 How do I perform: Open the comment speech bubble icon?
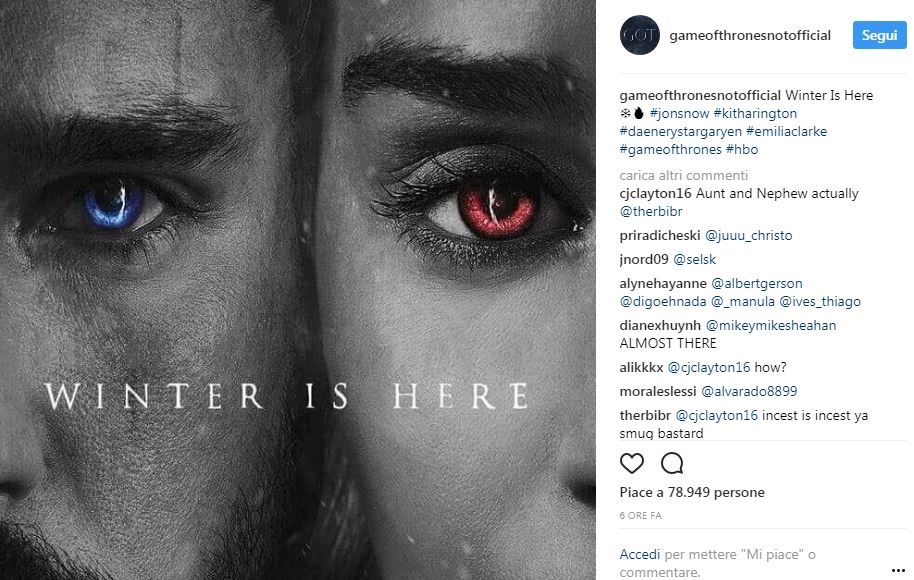click(672, 463)
